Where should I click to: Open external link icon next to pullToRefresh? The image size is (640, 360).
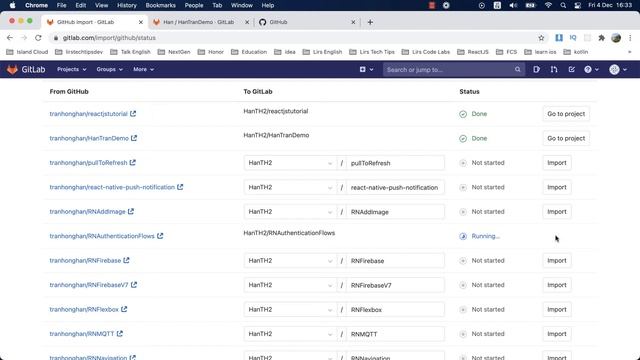[133, 162]
